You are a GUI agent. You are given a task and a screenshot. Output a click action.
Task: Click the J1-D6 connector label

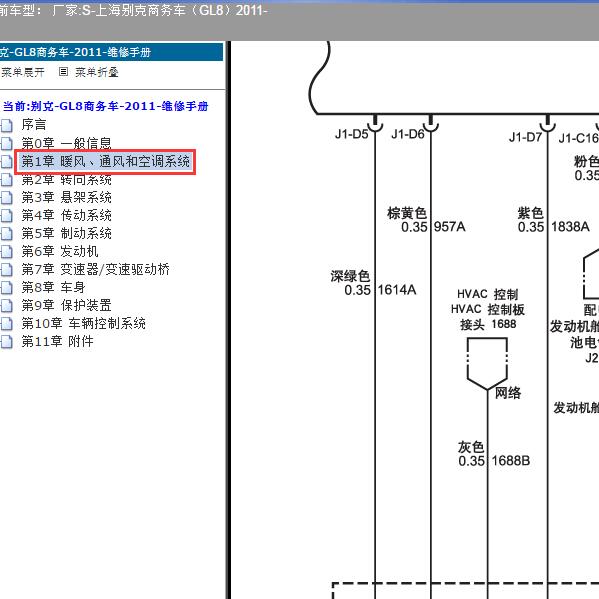[408, 134]
